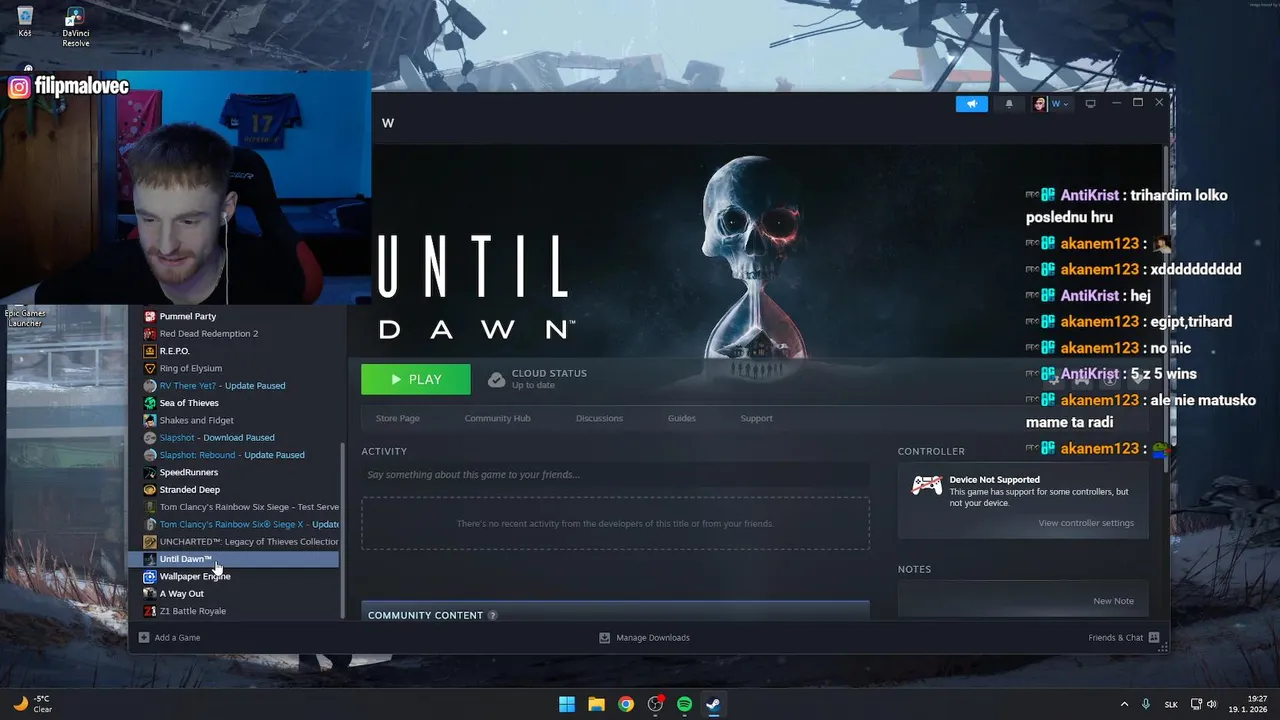Open Spotify from the taskbar
This screenshot has width=1280, height=720.
[x=684, y=704]
